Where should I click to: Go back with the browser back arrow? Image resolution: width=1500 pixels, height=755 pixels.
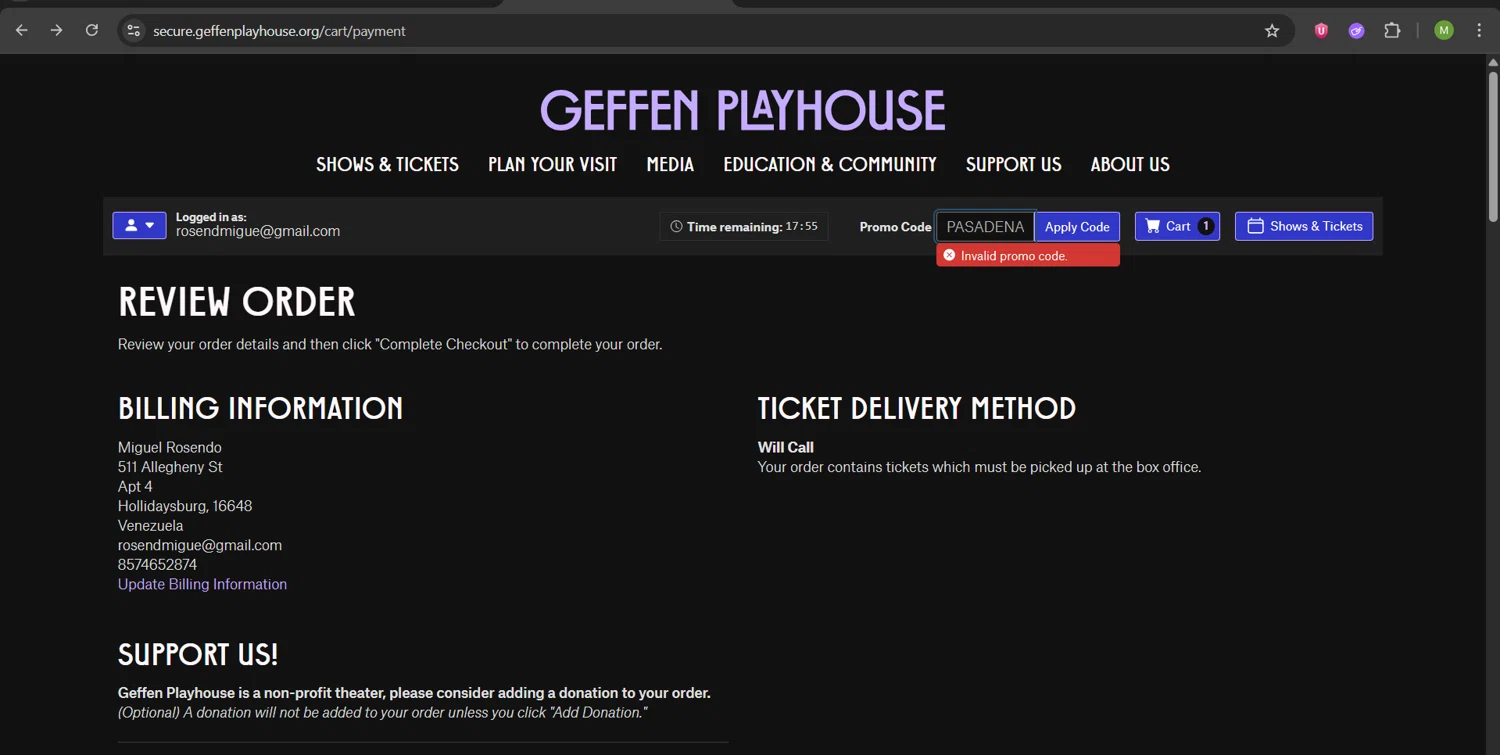pyautogui.click(x=22, y=31)
